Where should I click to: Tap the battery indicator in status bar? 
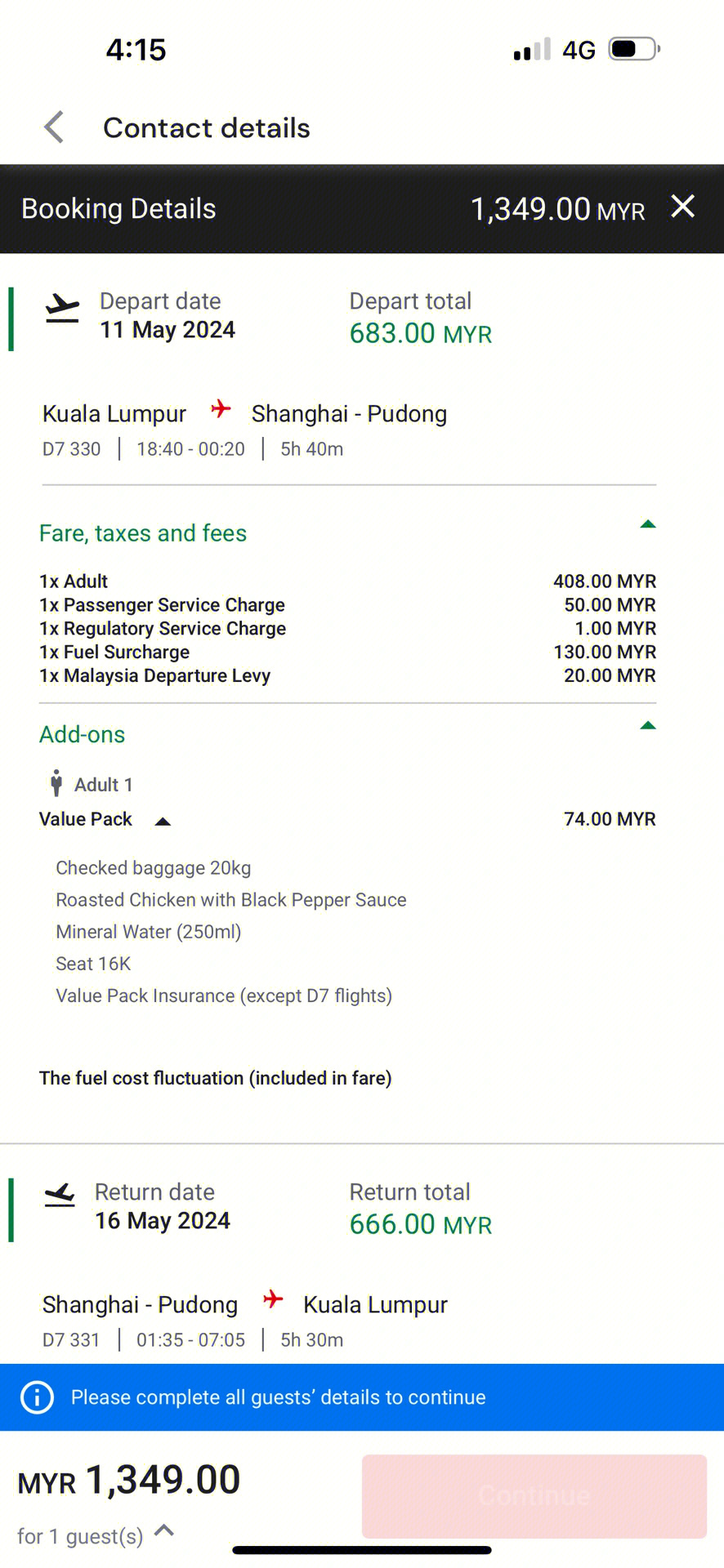coord(634,49)
